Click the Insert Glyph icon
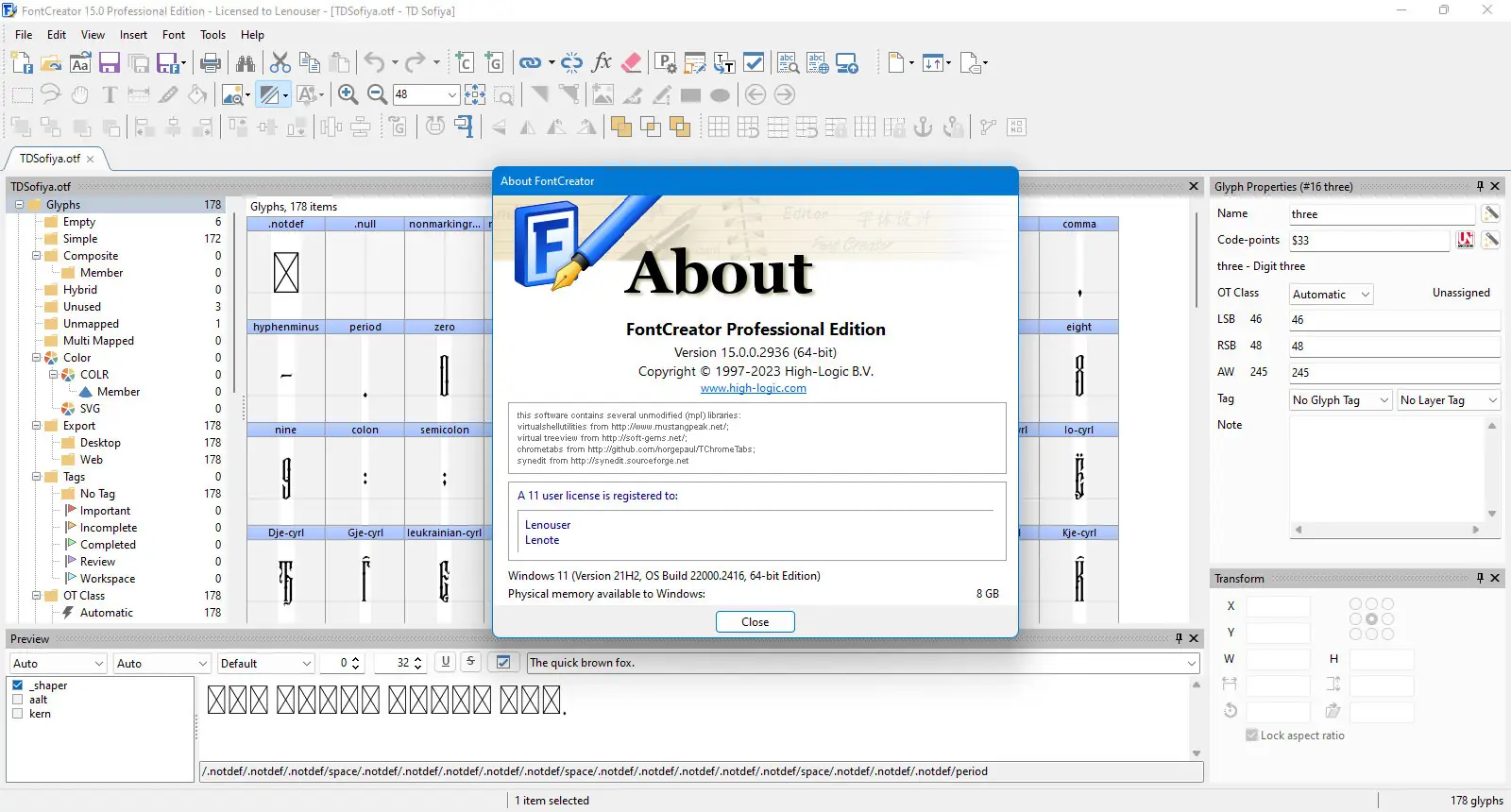Image resolution: width=1511 pixels, height=812 pixels. pyautogui.click(x=494, y=63)
